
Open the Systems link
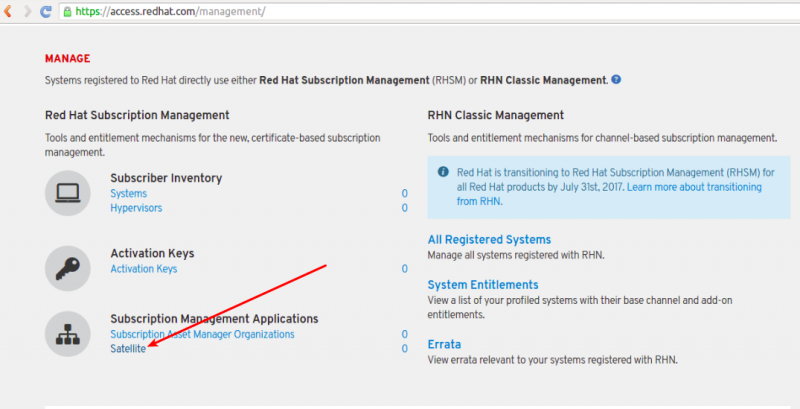click(x=129, y=193)
